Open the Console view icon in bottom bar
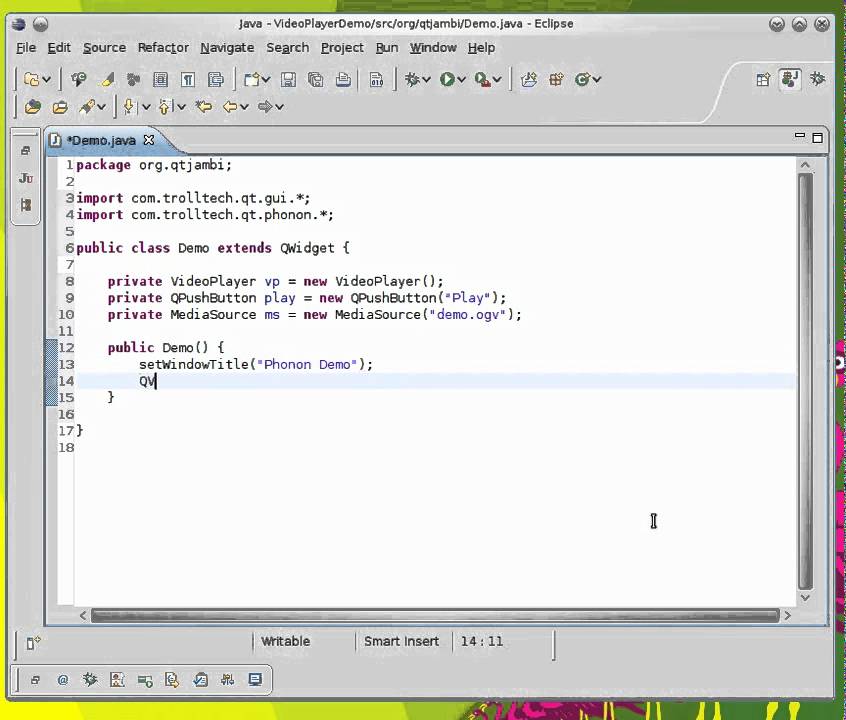The height and width of the screenshot is (720, 846). pyautogui.click(x=255, y=680)
